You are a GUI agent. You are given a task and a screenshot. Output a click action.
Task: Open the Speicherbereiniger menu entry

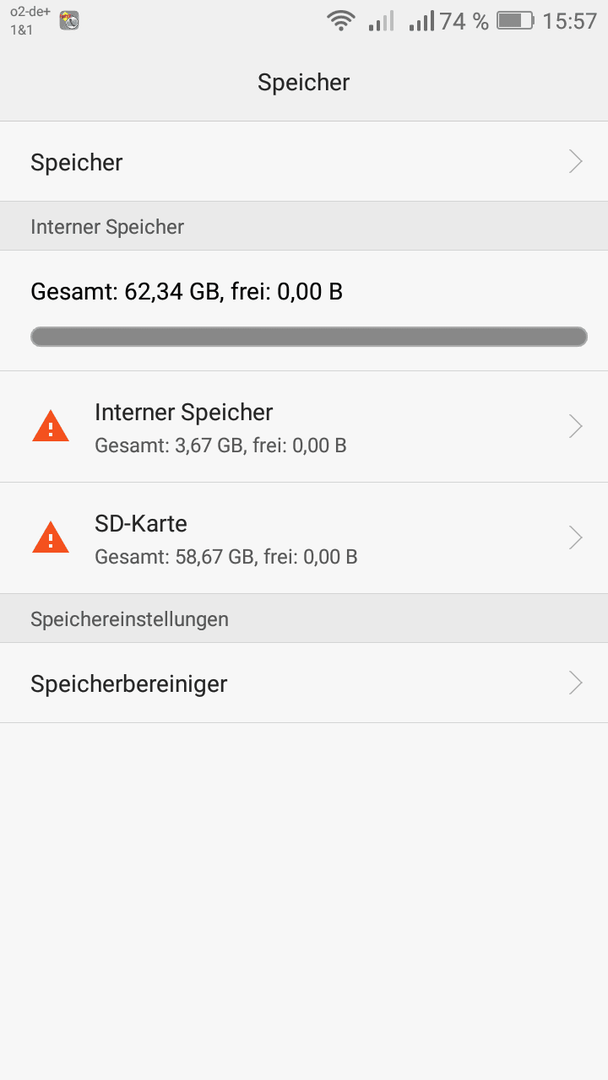tap(304, 683)
